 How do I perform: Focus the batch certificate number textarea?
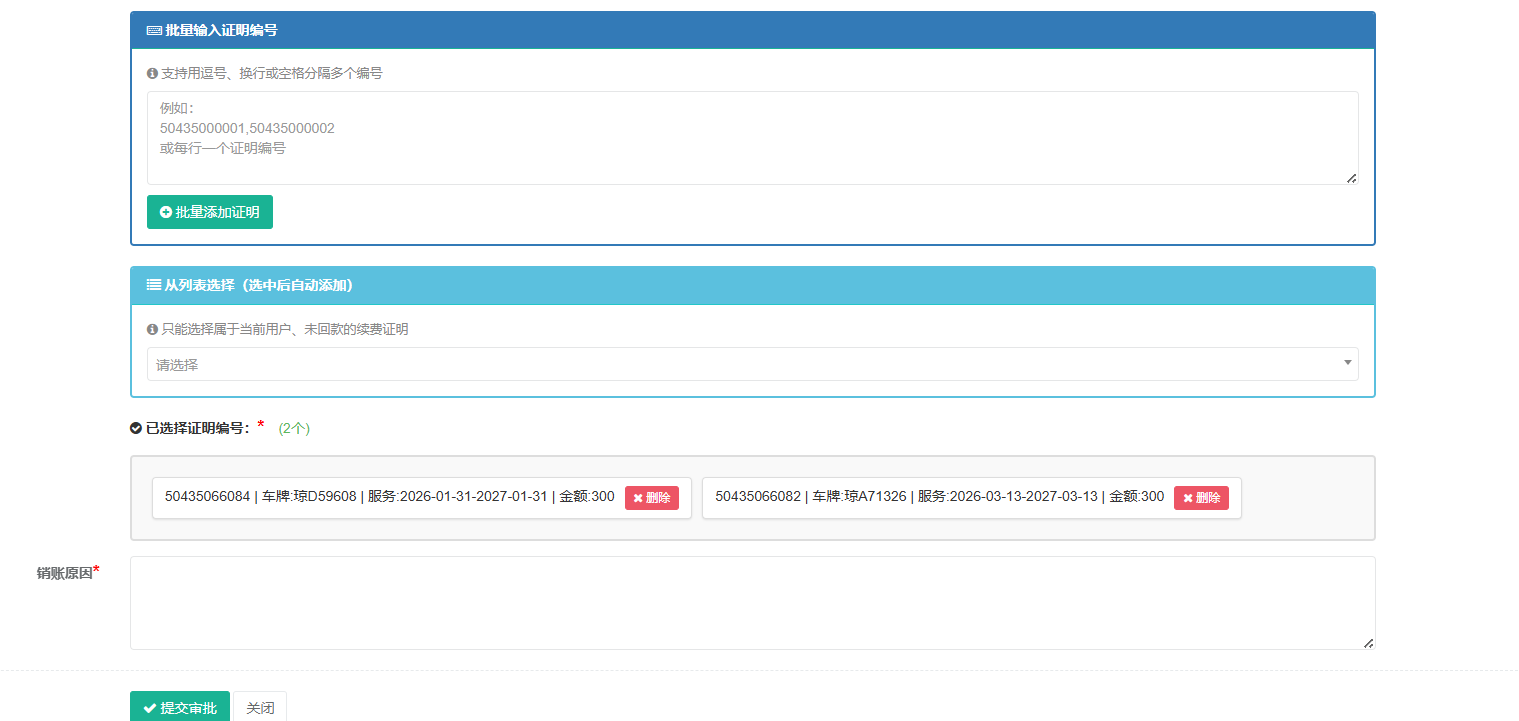pyautogui.click(x=752, y=138)
